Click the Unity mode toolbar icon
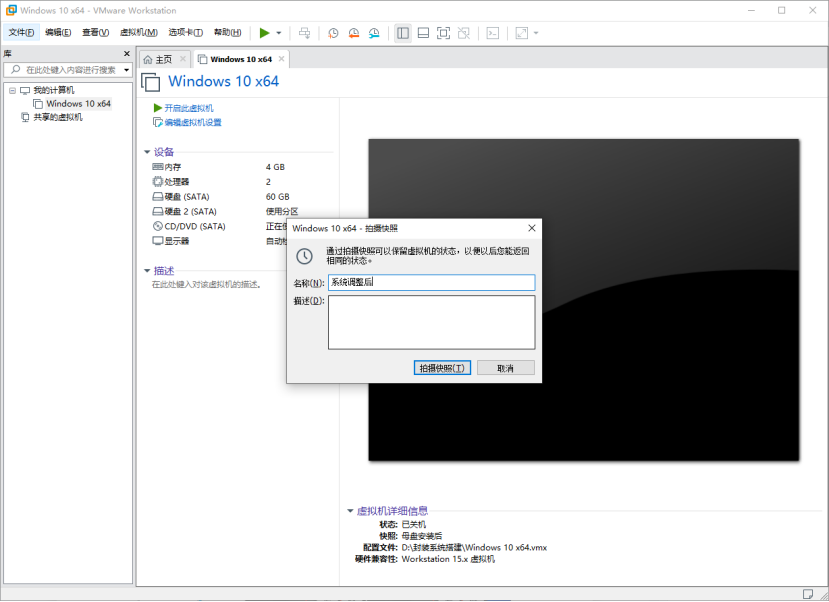The height and width of the screenshot is (602, 829). pos(464,33)
